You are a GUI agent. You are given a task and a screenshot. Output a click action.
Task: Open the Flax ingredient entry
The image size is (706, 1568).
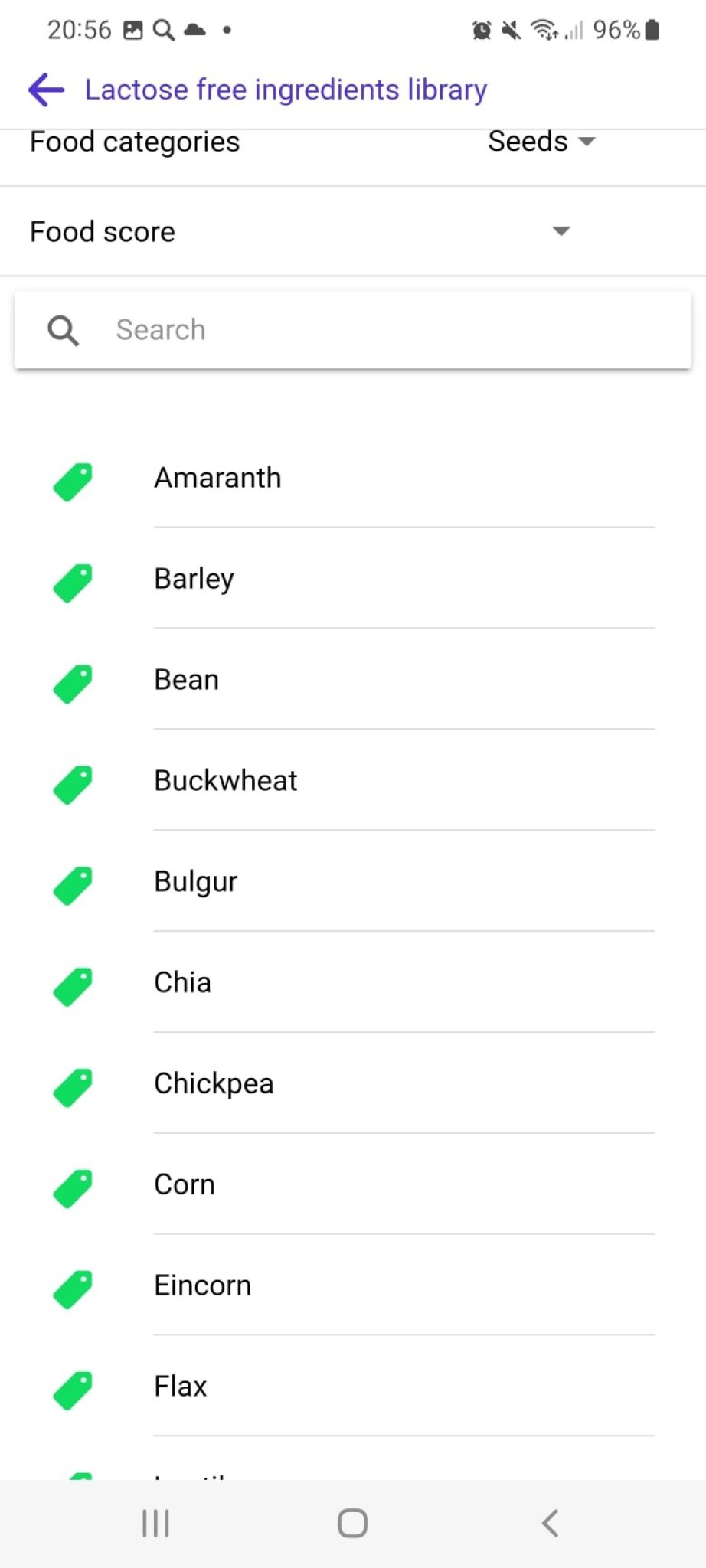pyautogui.click(x=181, y=1387)
